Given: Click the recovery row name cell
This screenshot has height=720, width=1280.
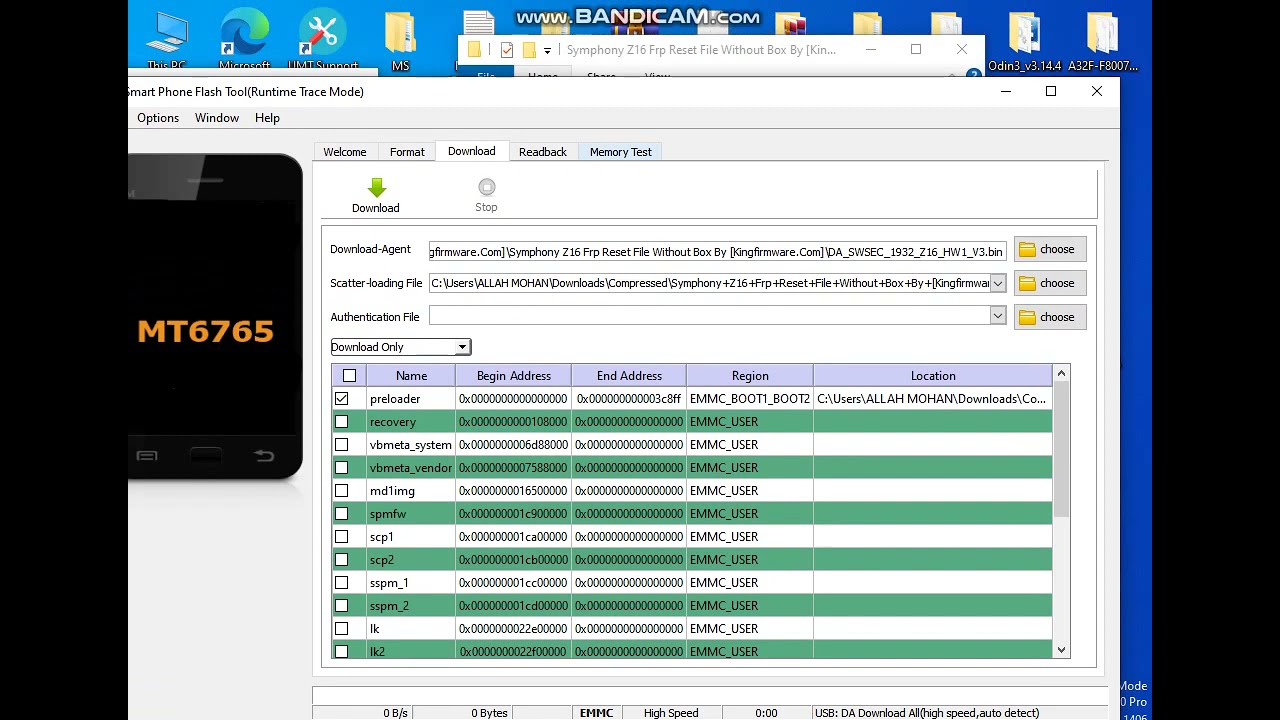Looking at the screenshot, I should click(411, 422).
